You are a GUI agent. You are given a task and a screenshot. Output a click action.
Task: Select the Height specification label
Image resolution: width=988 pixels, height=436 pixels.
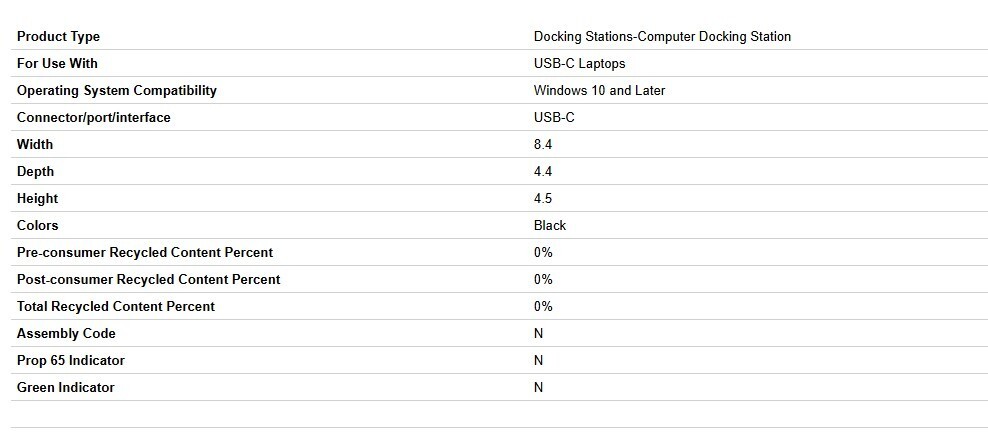pyautogui.click(x=37, y=199)
